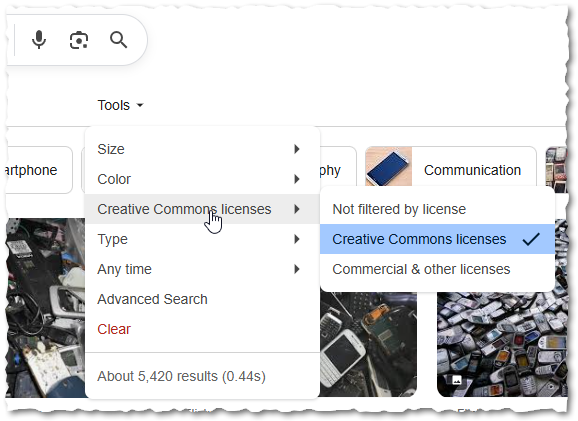Expand the Size submenu arrow
Screen dimensions: 578x421
(x=297, y=149)
